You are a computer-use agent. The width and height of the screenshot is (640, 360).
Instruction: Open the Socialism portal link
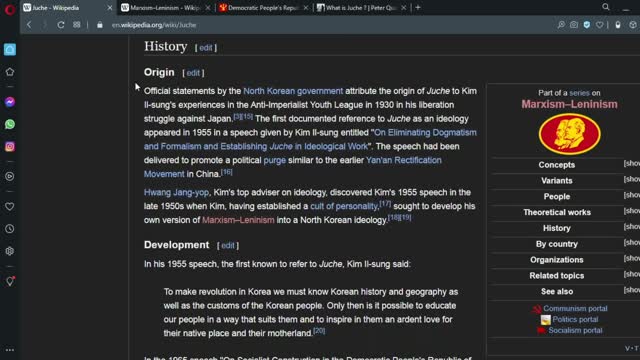(x=575, y=331)
